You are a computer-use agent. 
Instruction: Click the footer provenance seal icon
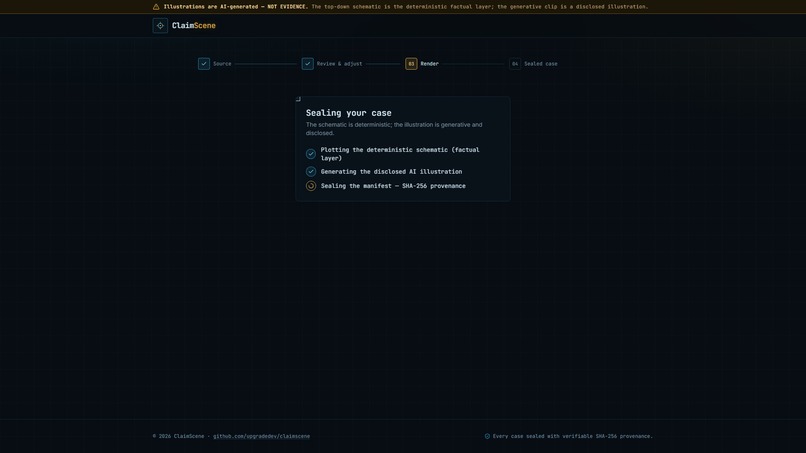tap(487, 436)
